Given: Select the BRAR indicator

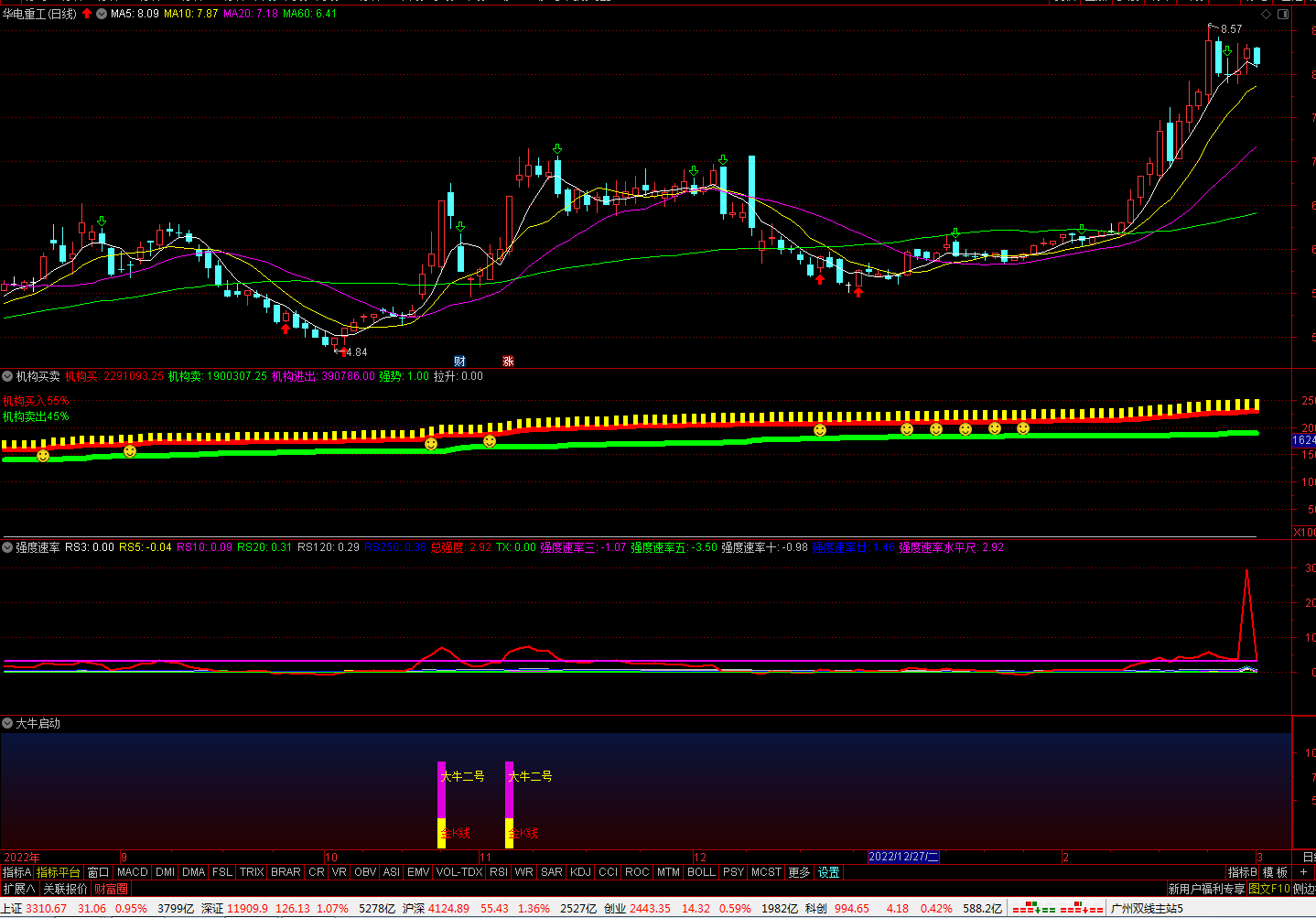Looking at the screenshot, I should tap(286, 872).
